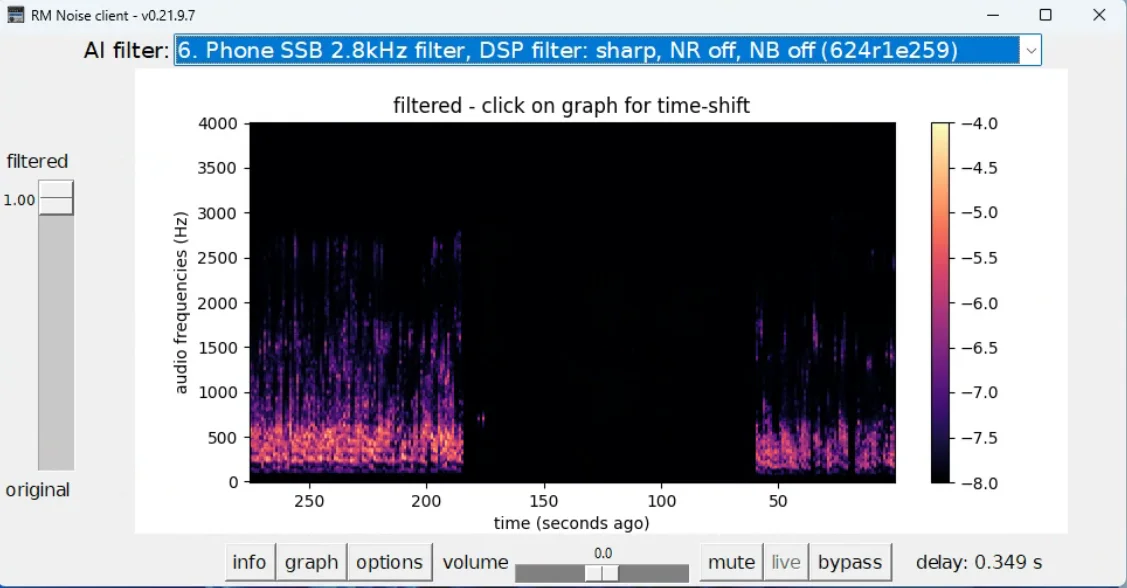Toggle the bypass button
This screenshot has width=1127, height=588.
point(850,562)
